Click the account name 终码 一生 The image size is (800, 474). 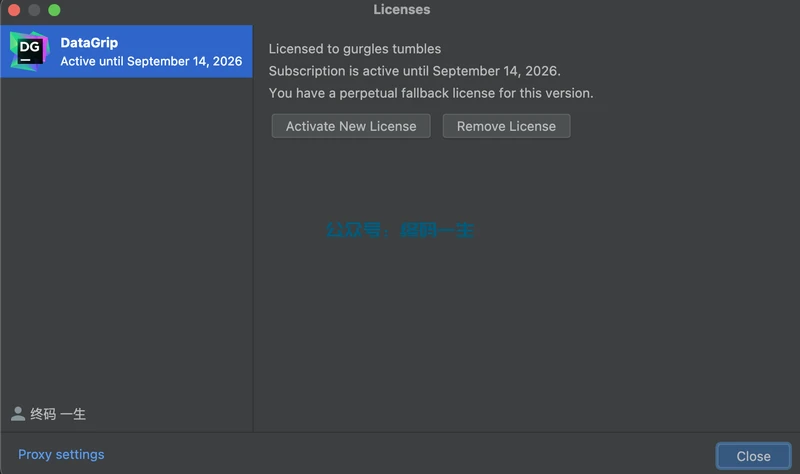click(x=58, y=414)
